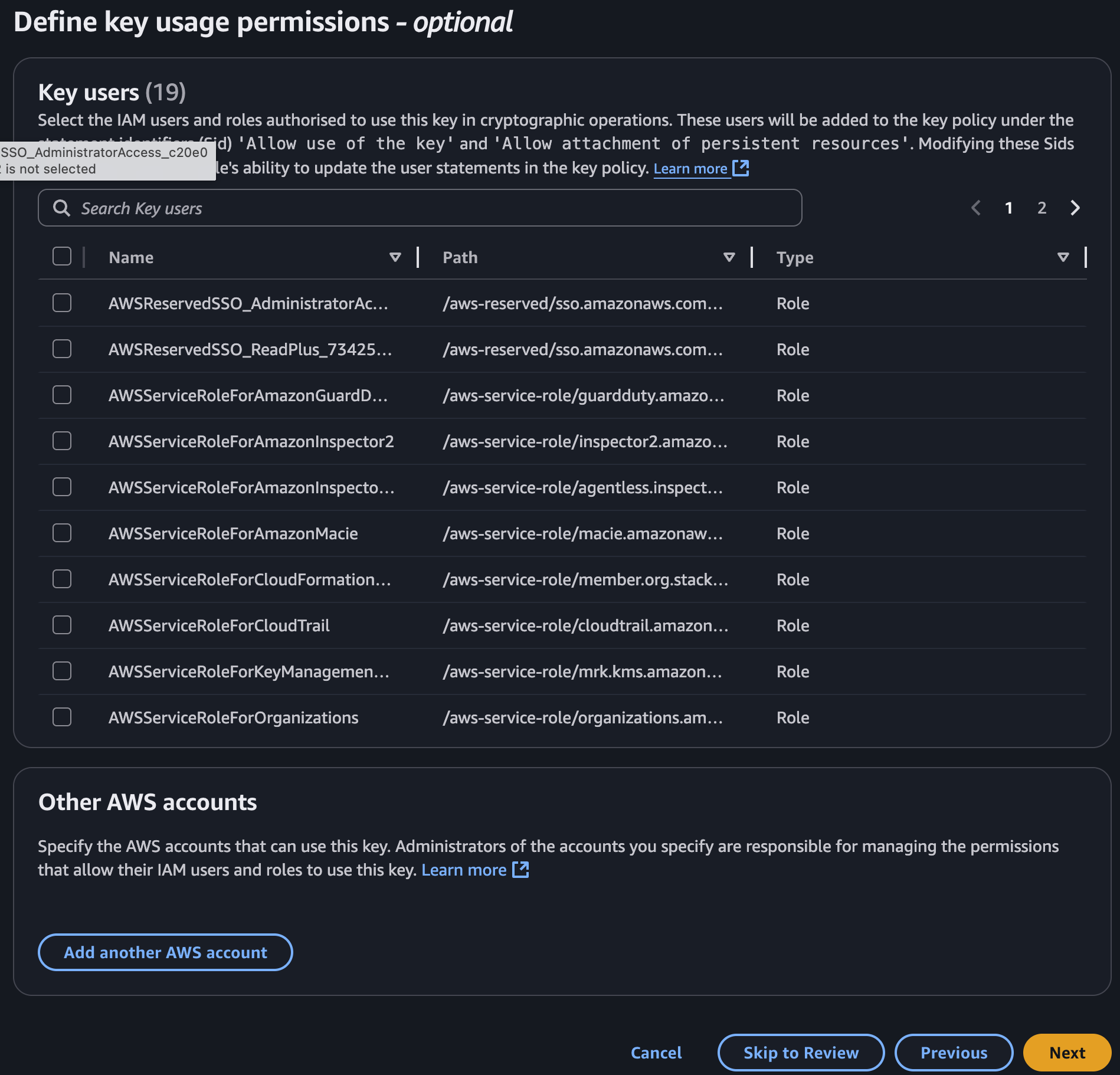
Task: Click the Key users (19) heading
Action: tap(112, 92)
